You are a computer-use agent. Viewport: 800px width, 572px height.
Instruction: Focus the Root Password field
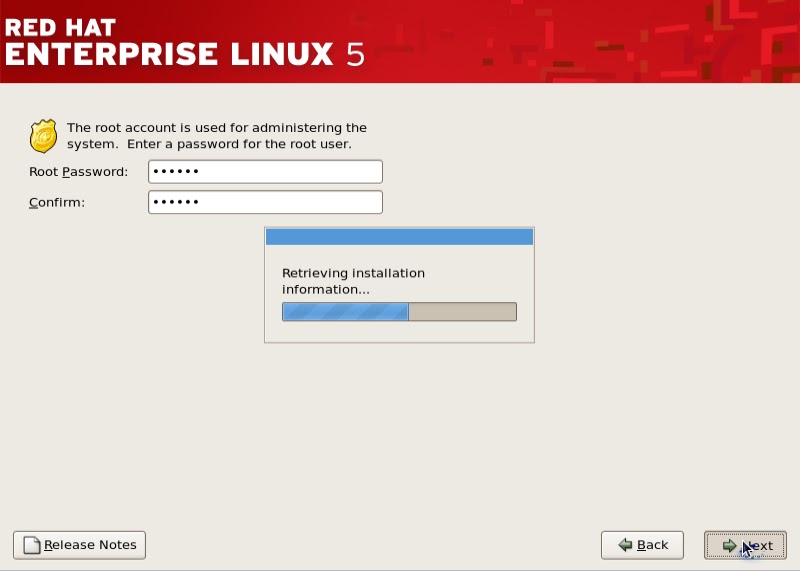pos(265,171)
